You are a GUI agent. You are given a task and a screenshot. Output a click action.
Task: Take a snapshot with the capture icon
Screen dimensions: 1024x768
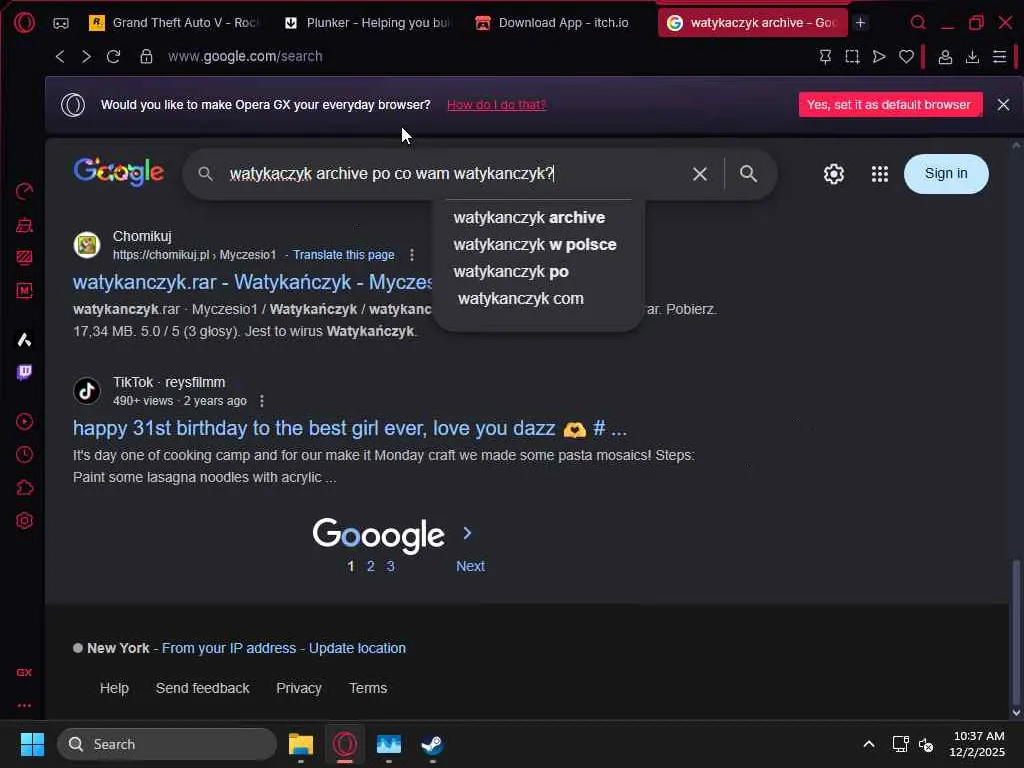852,57
